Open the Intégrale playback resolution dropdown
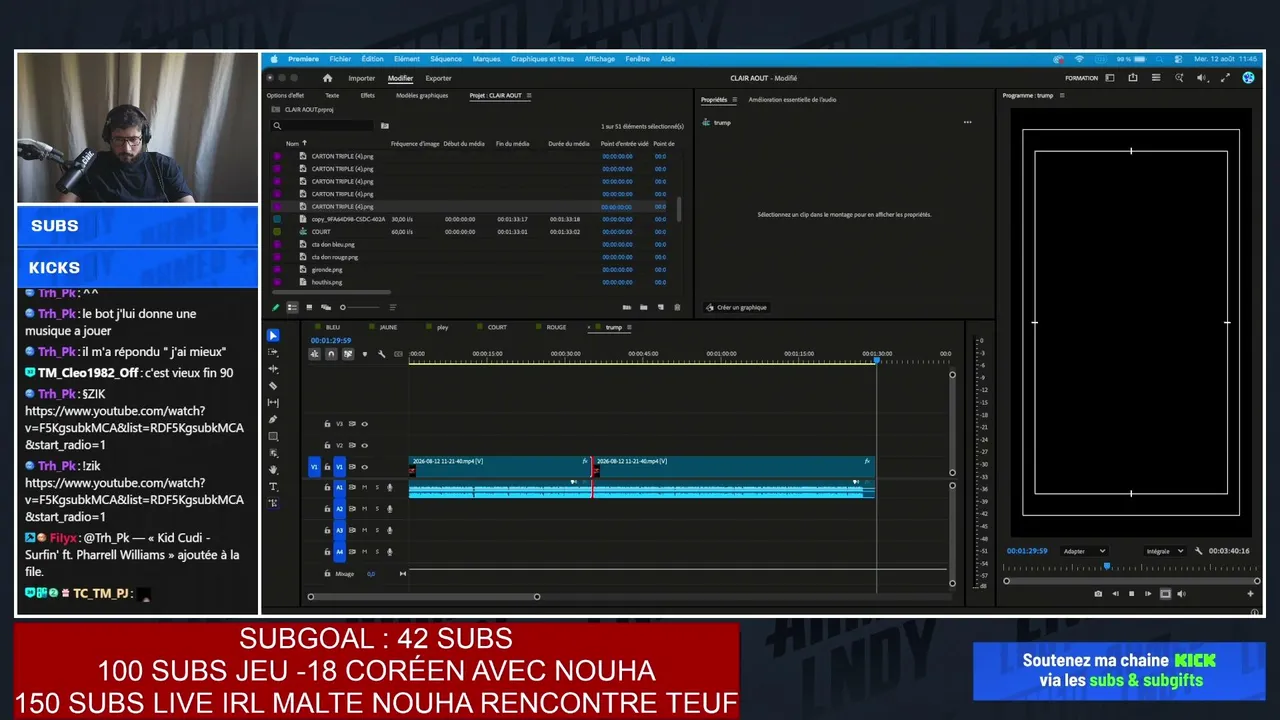 click(x=1165, y=551)
